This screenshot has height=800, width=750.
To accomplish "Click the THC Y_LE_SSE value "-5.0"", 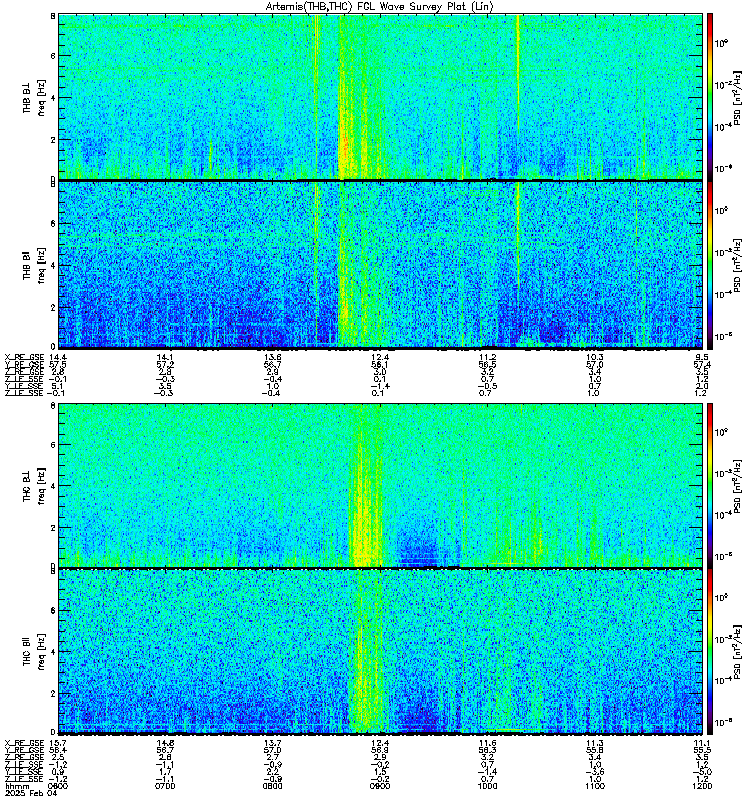I will [702, 771].
